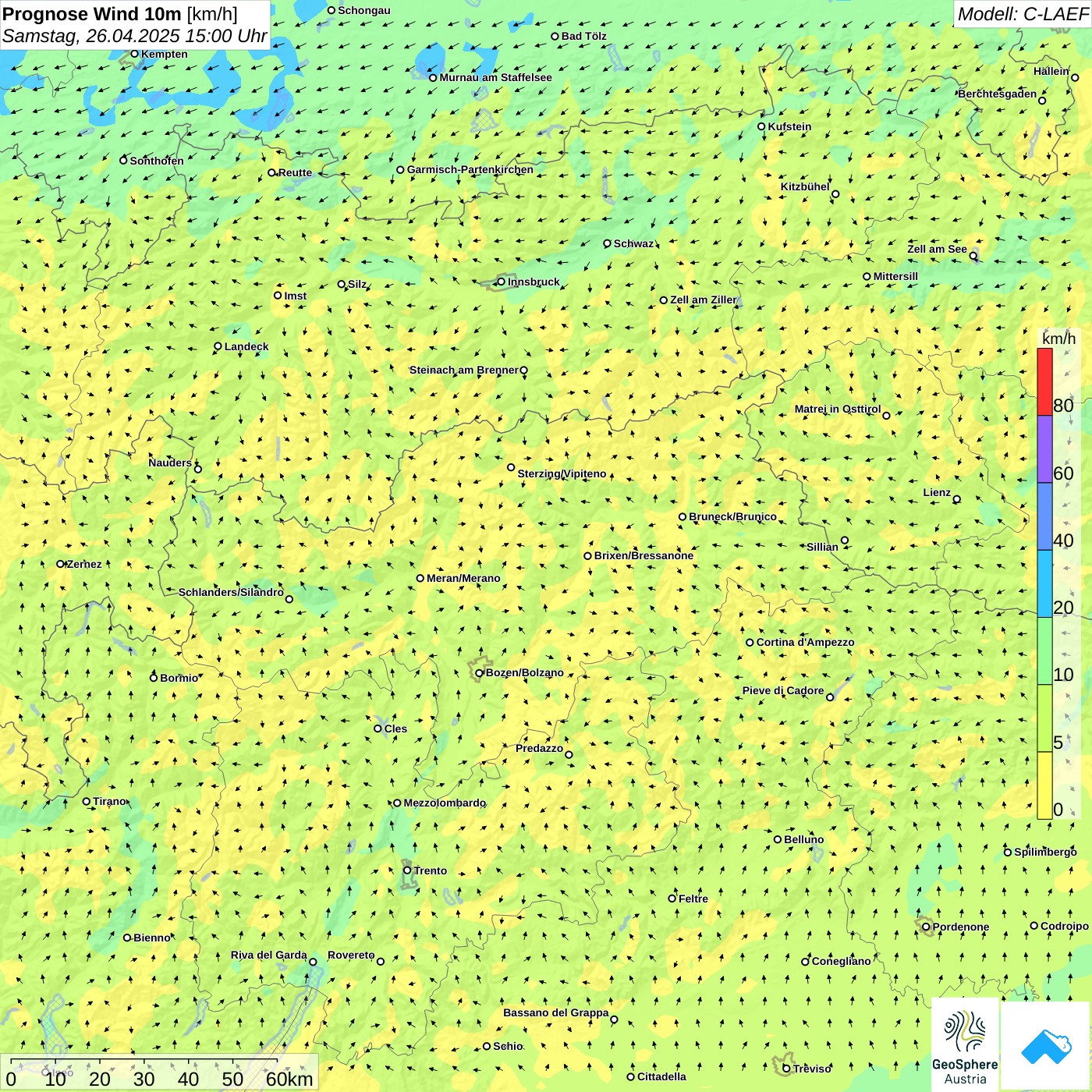Click the Meran/Merano label
This screenshot has width=1092, height=1092.
(463, 578)
